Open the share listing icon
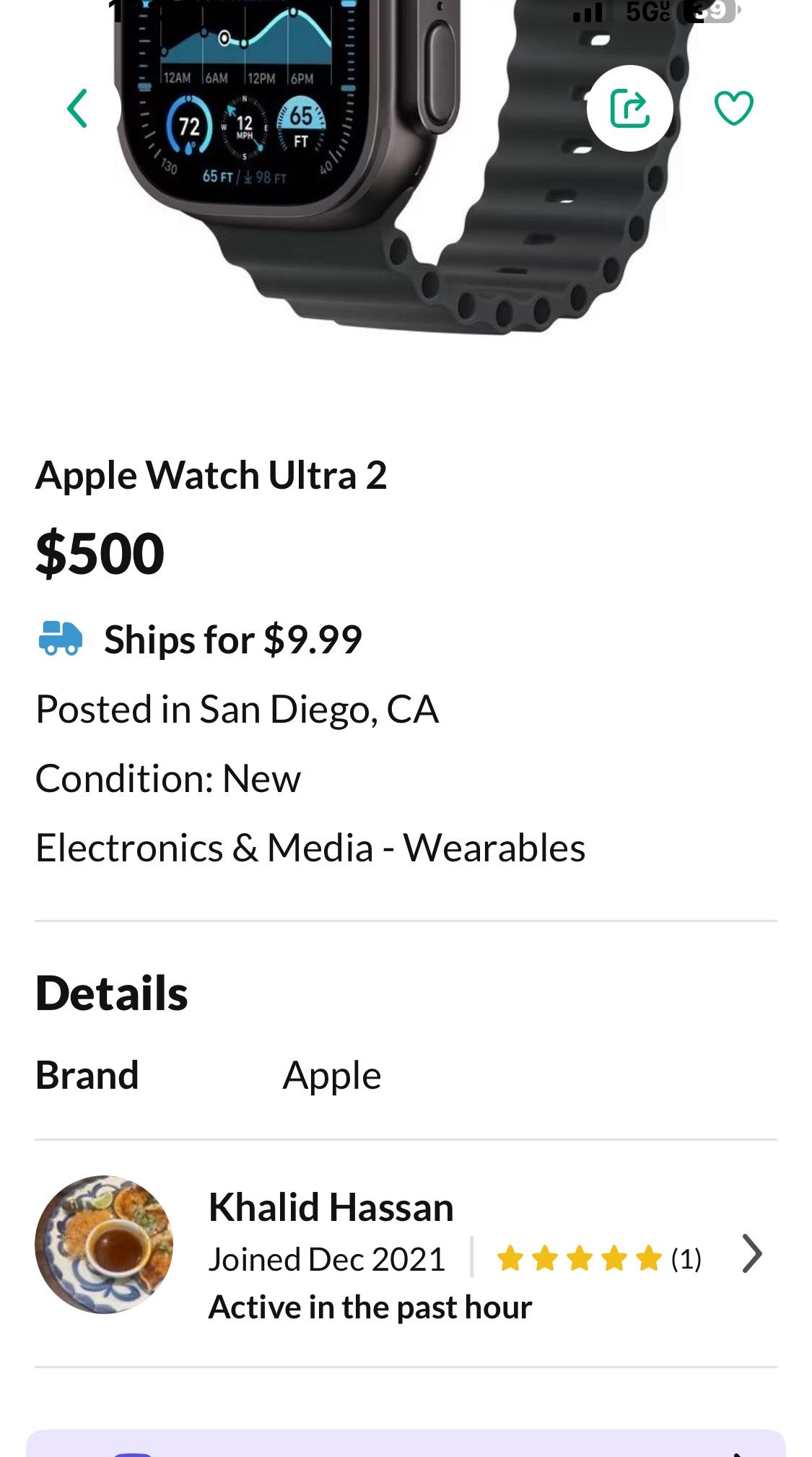 click(629, 108)
